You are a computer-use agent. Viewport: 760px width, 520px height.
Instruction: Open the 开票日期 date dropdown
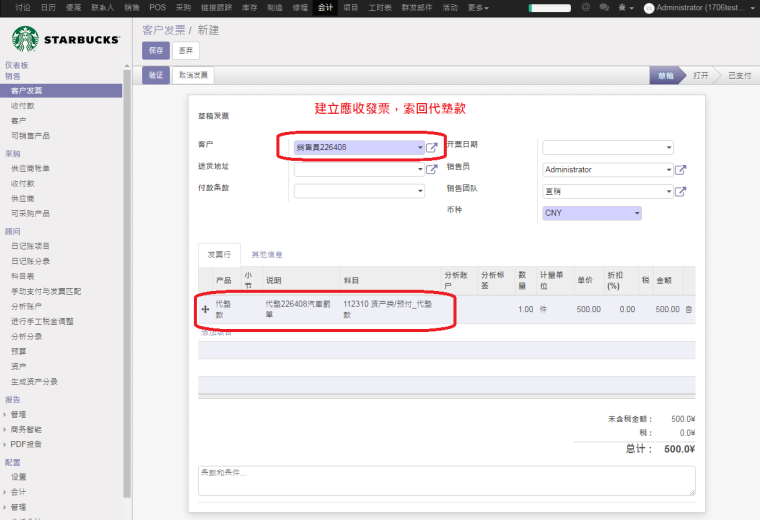coord(608,147)
